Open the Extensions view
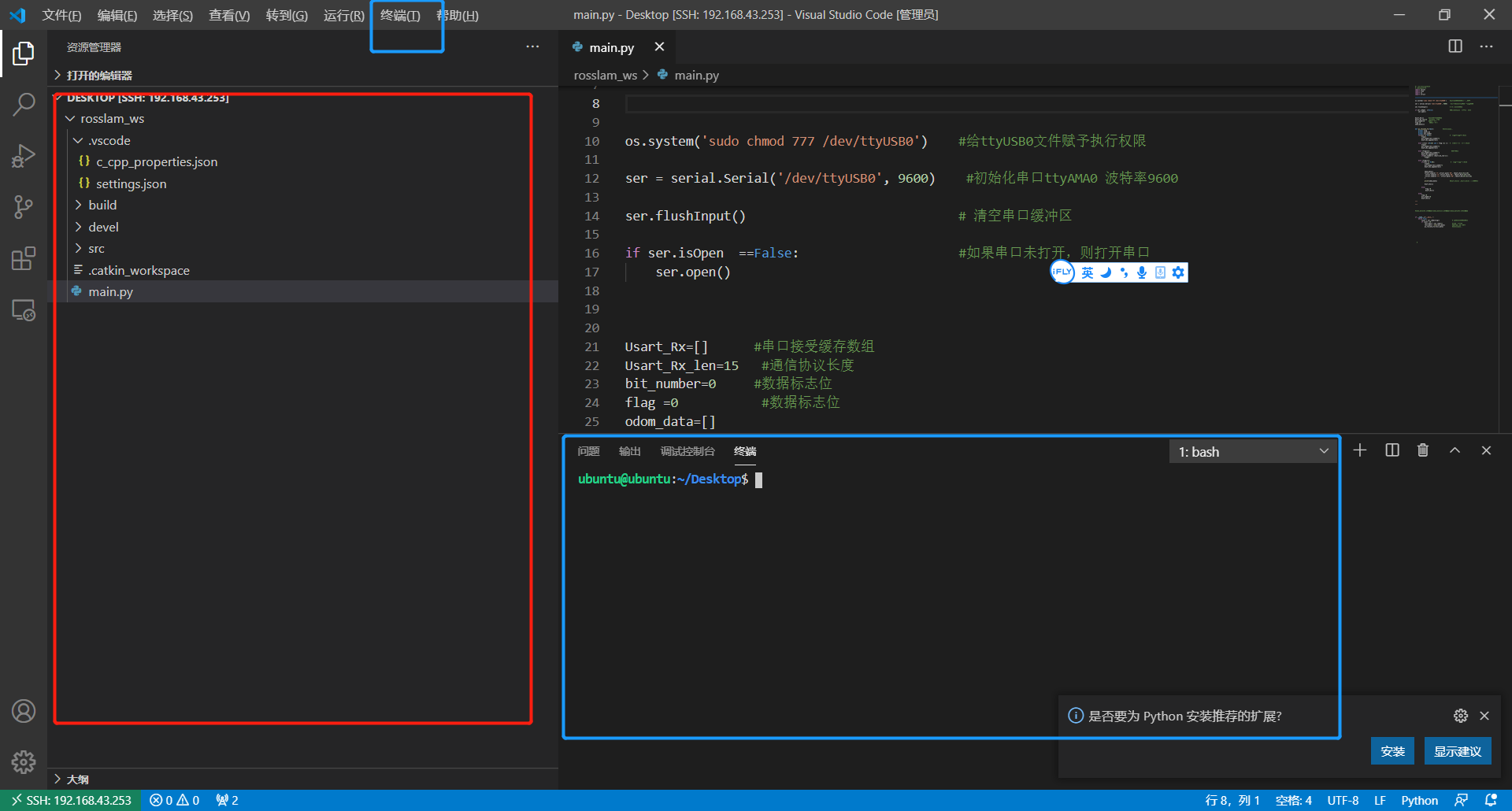This screenshot has height=811, width=1512. (24, 258)
